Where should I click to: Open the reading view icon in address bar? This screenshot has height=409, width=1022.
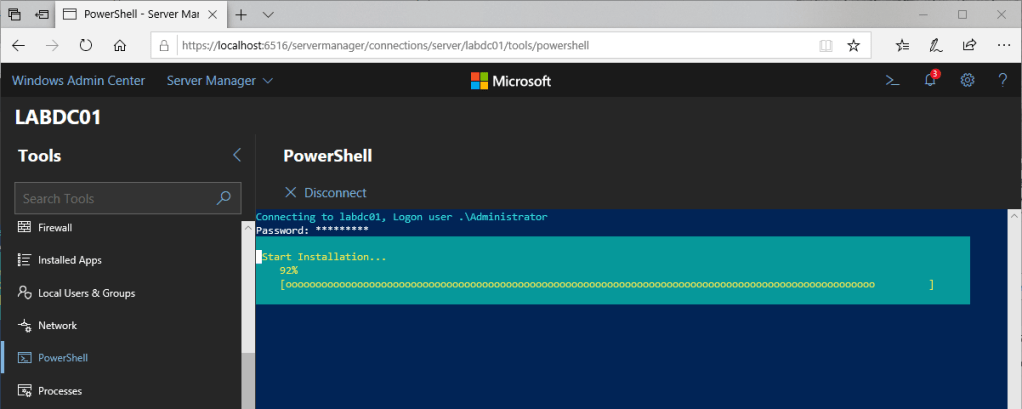pos(825,45)
